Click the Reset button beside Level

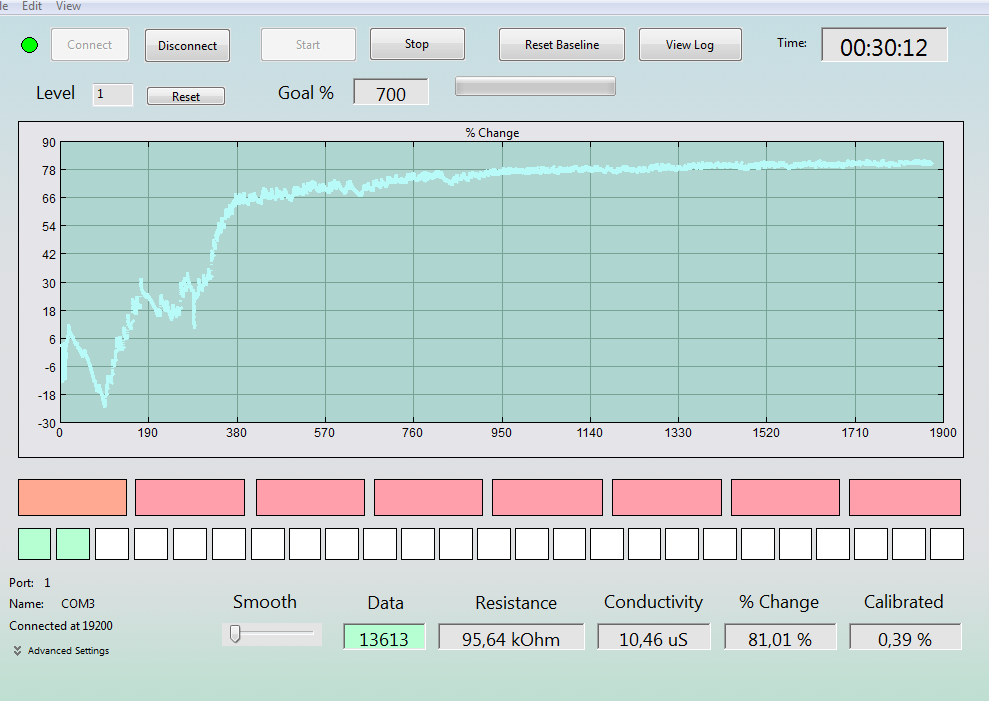coord(186,97)
